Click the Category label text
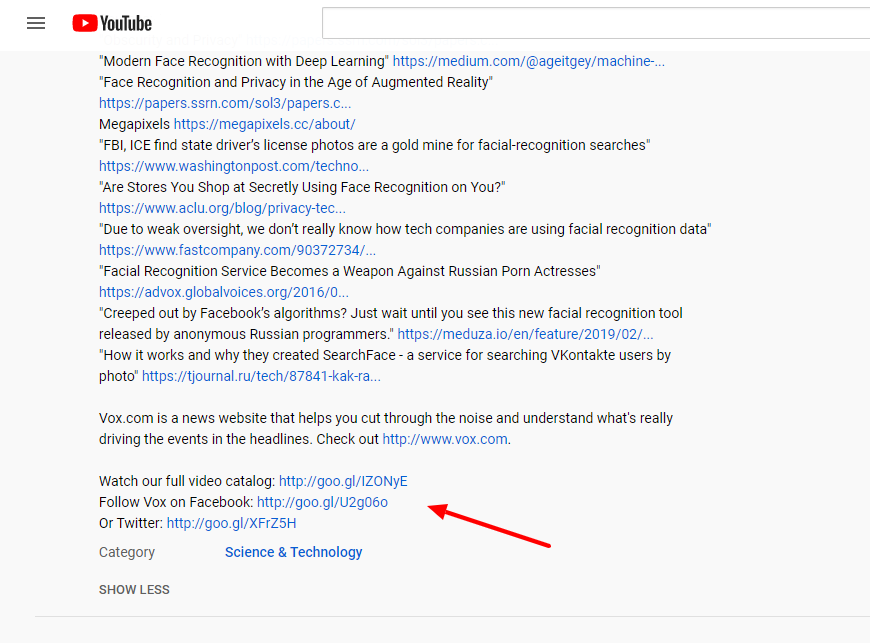 click(x=126, y=551)
